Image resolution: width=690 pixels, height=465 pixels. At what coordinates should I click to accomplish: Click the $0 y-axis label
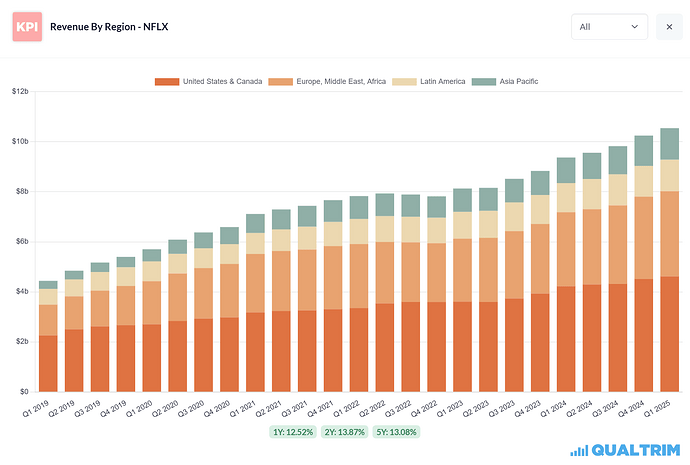[24, 392]
